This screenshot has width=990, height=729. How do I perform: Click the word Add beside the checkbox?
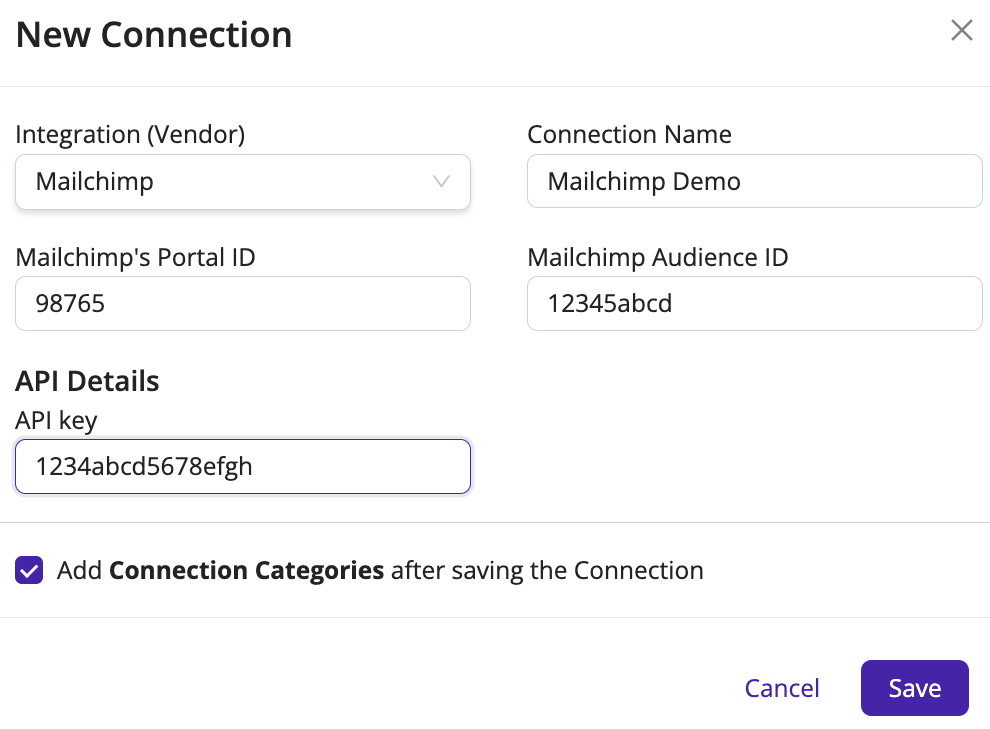point(80,571)
